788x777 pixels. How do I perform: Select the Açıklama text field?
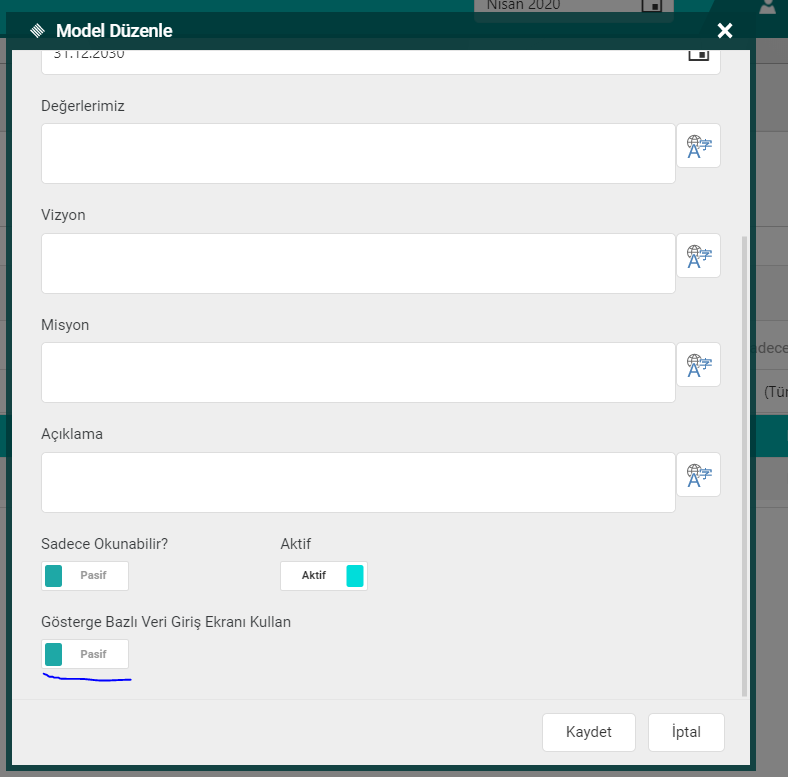tap(358, 483)
